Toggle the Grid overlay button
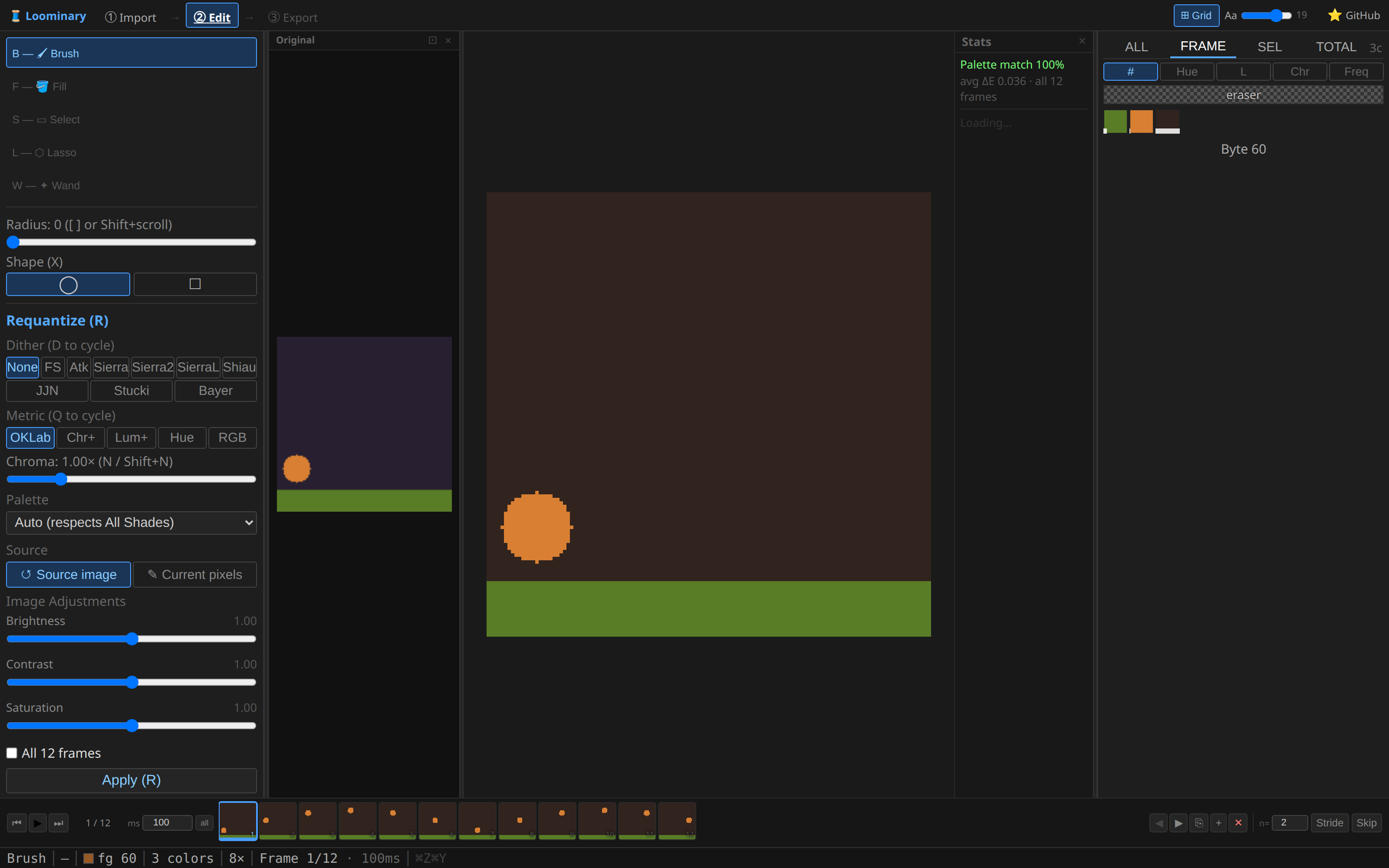 1196,16
